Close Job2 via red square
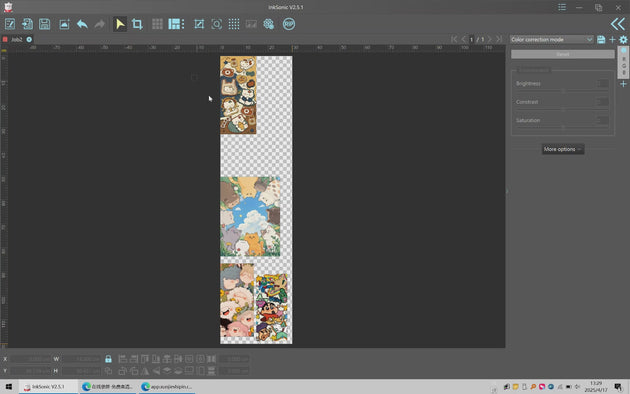The height and width of the screenshot is (394, 630). pyautogui.click(x=5, y=39)
